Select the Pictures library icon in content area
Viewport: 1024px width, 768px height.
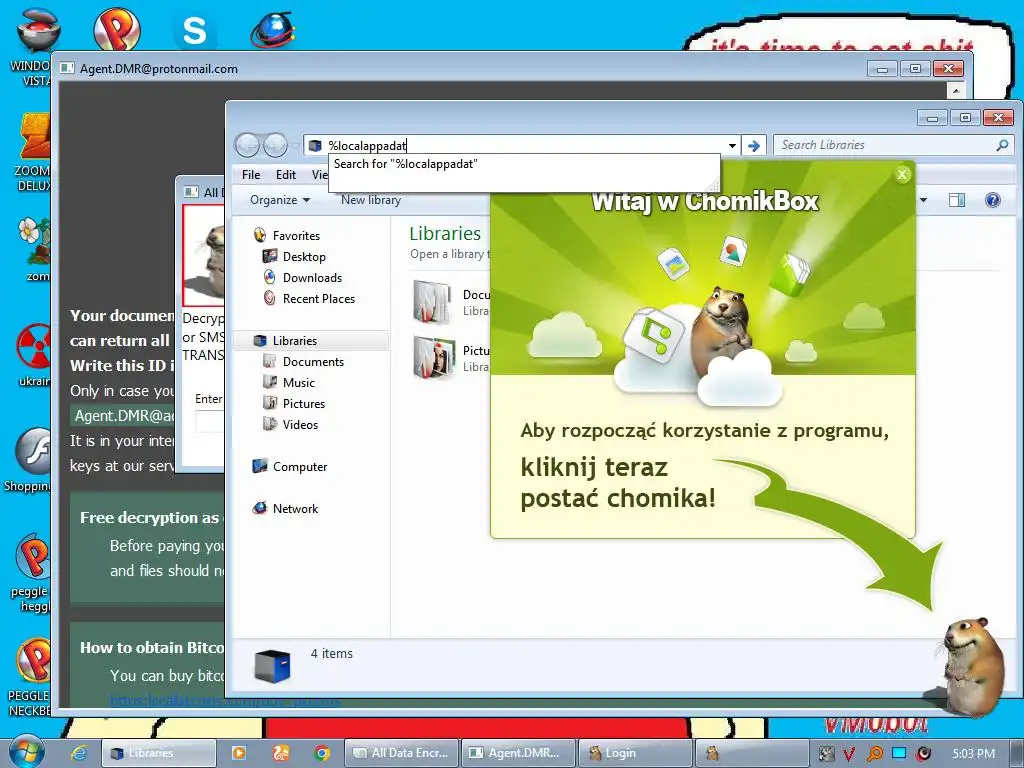(432, 357)
